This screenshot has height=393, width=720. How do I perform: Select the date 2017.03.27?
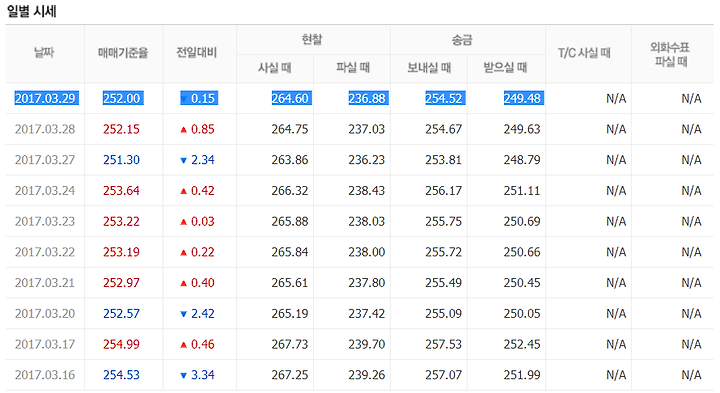click(45, 160)
